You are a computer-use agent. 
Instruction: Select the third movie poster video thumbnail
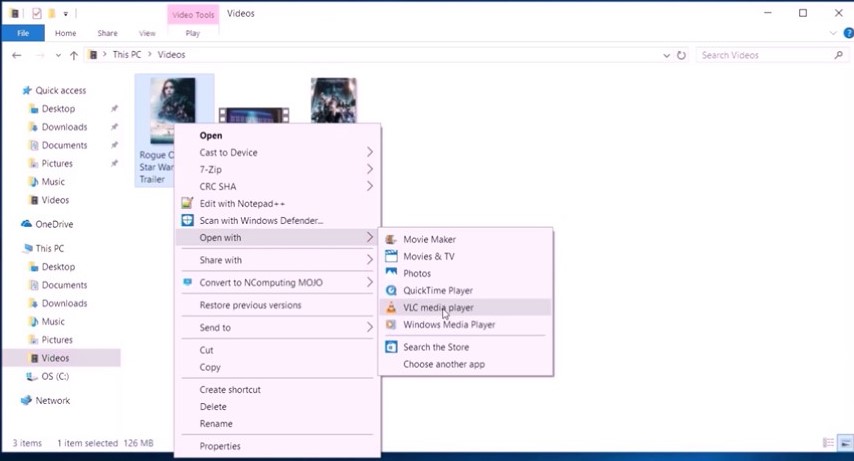[x=334, y=100]
